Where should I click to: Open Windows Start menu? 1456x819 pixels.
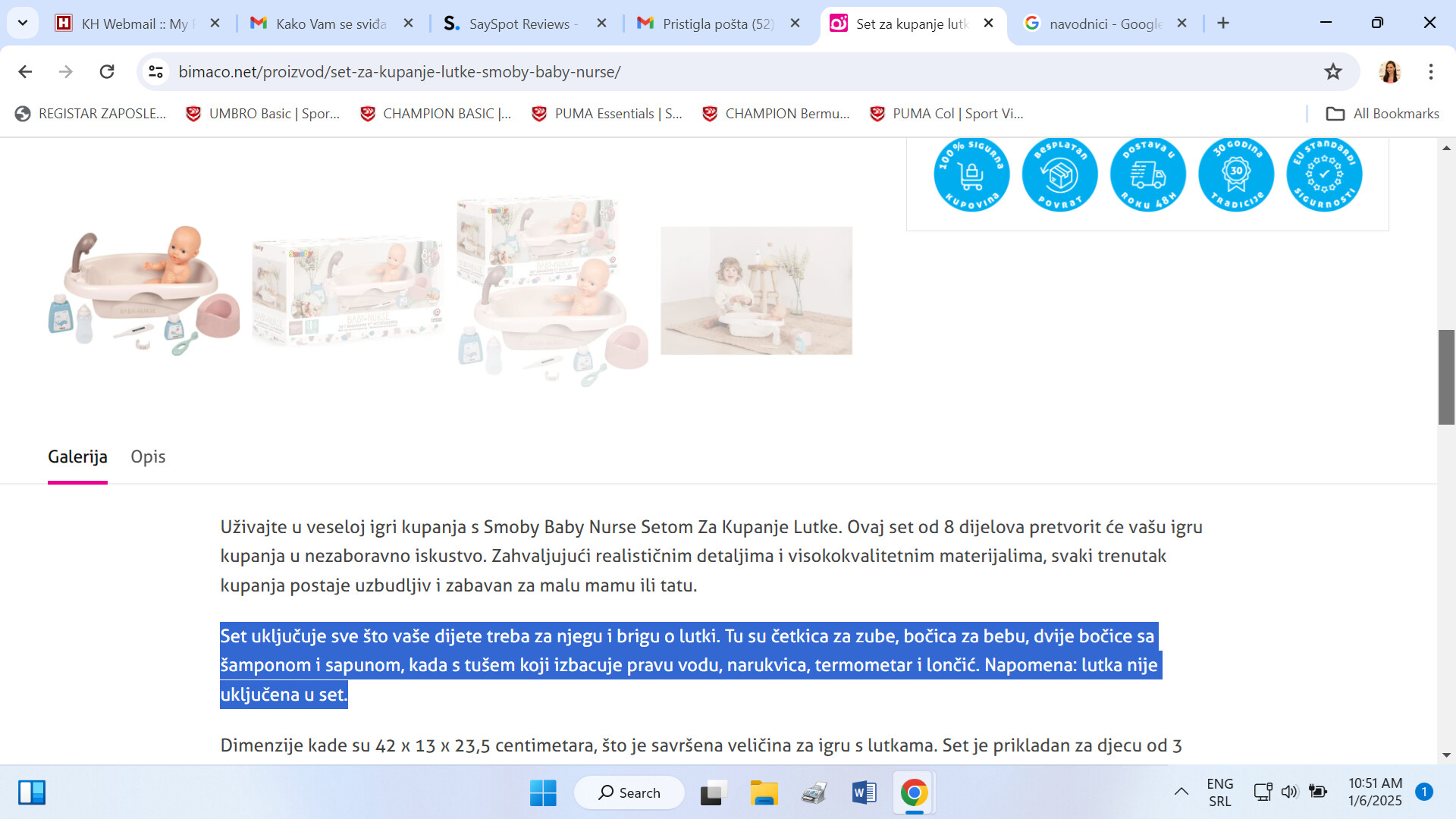coord(543,793)
